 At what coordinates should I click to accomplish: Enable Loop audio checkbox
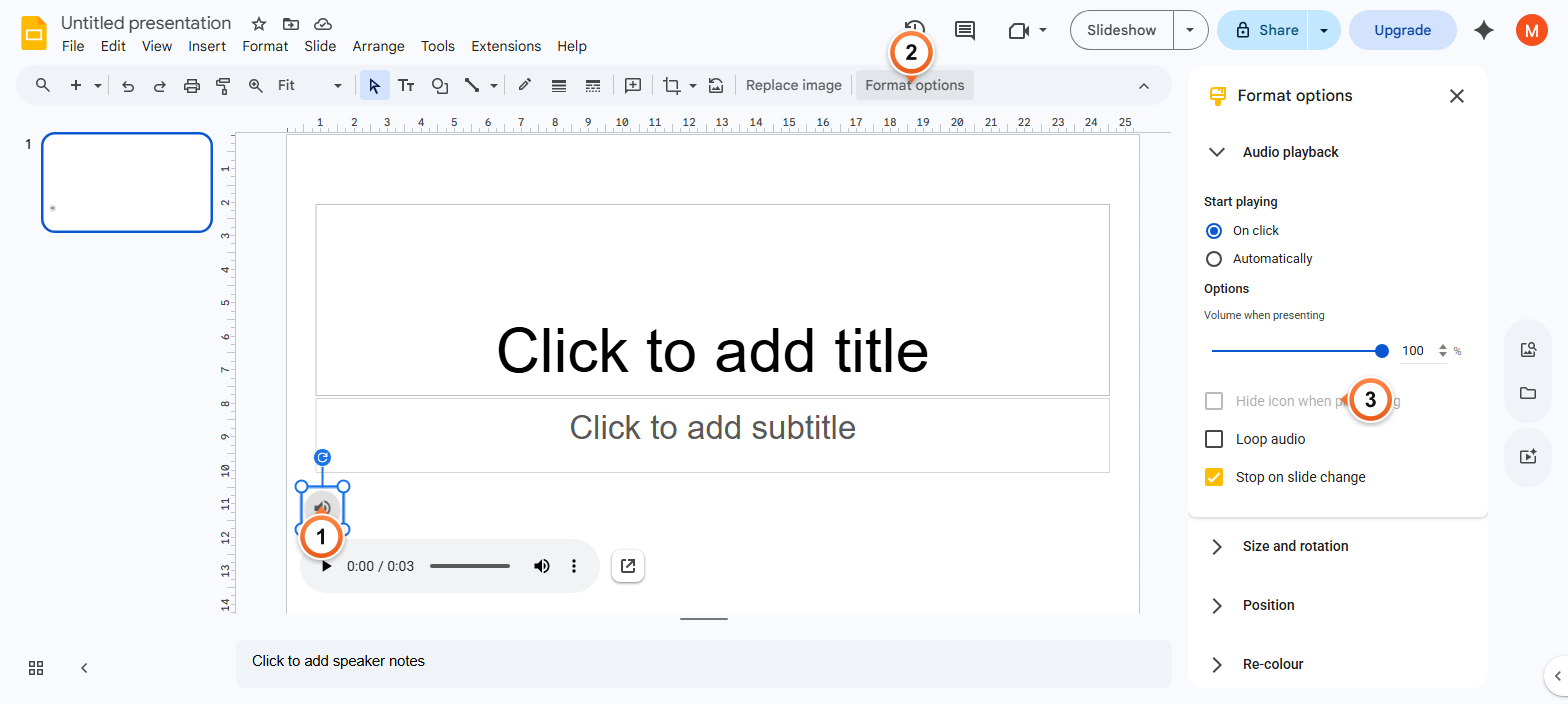click(1214, 439)
